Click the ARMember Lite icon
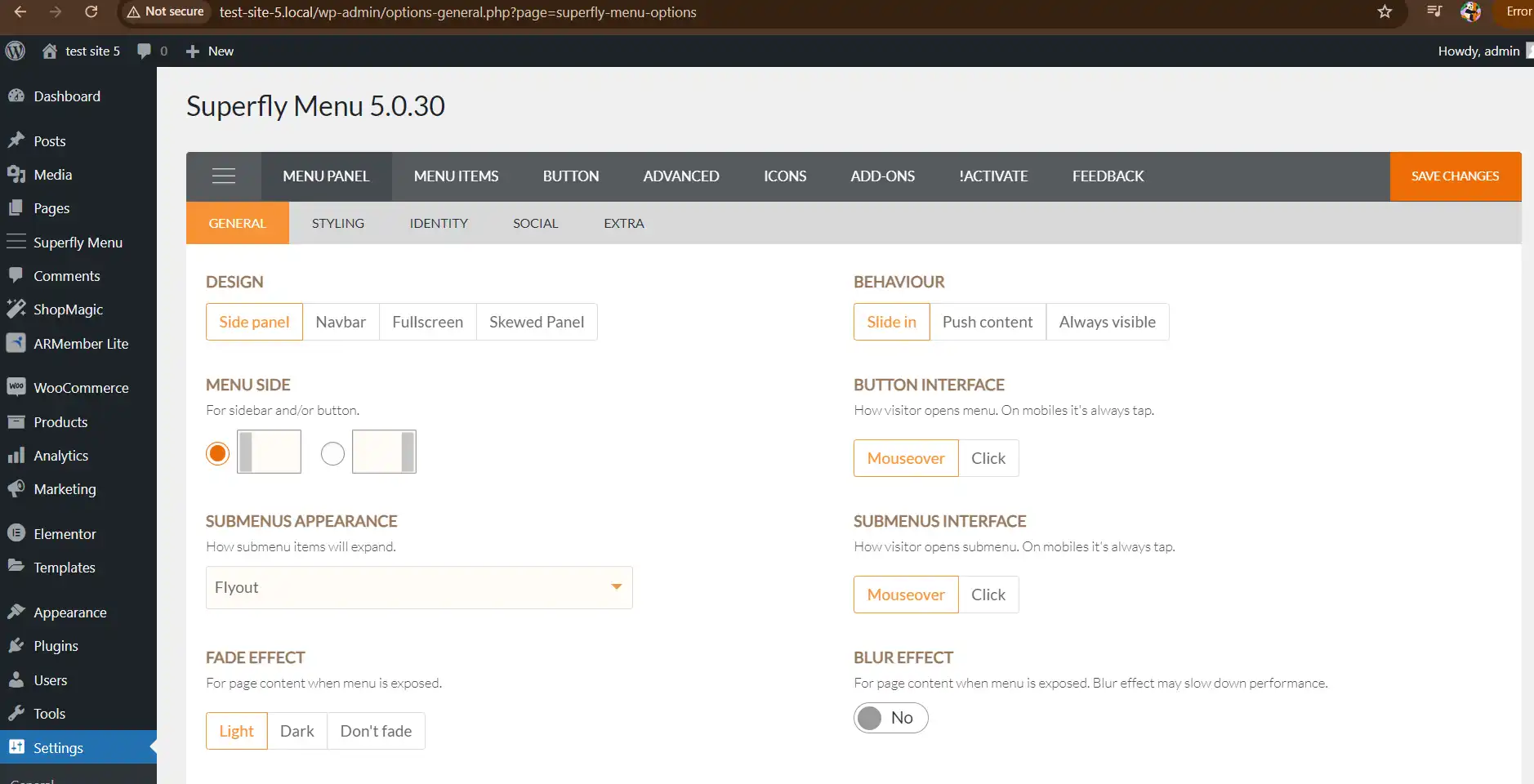This screenshot has height=784, width=1534. (x=16, y=343)
